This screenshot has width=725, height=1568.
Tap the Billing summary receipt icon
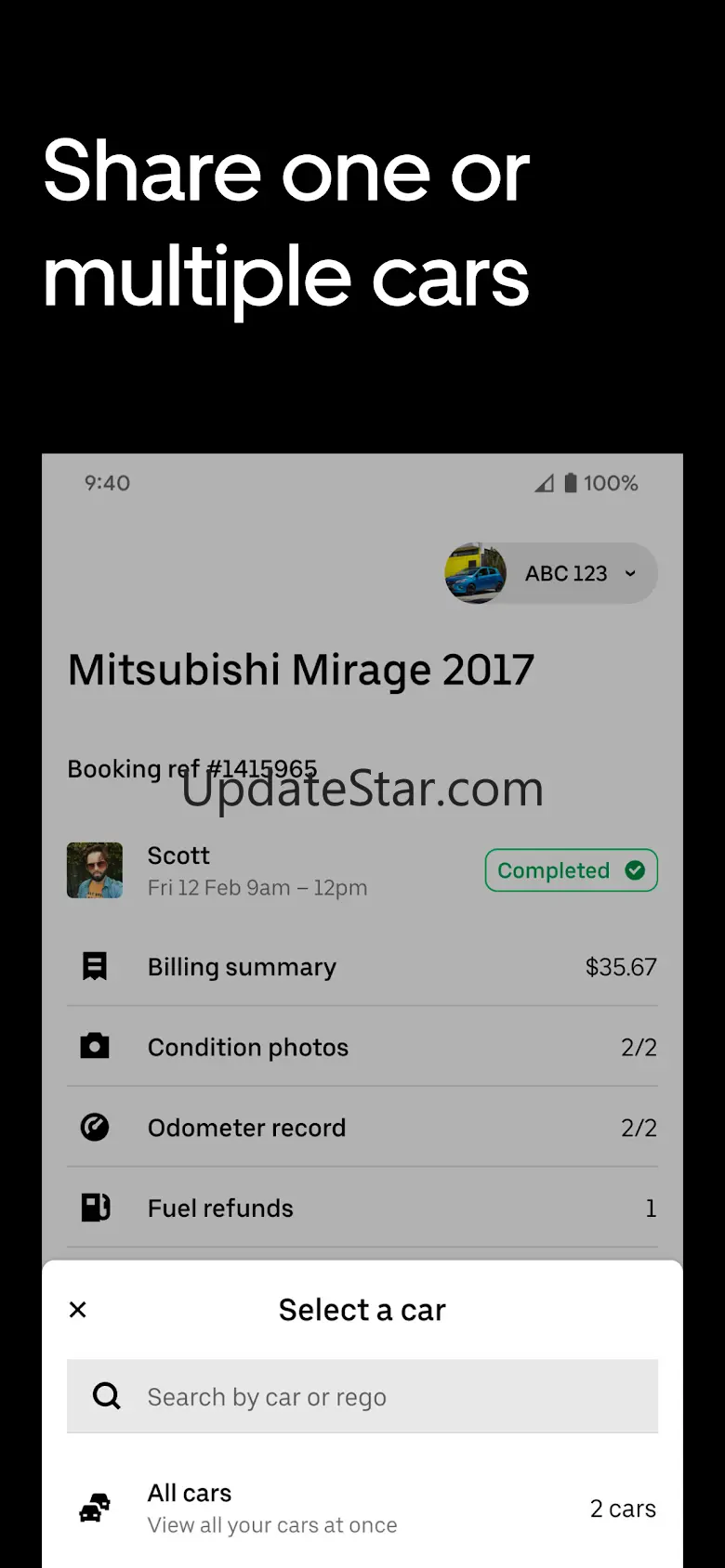pos(95,966)
